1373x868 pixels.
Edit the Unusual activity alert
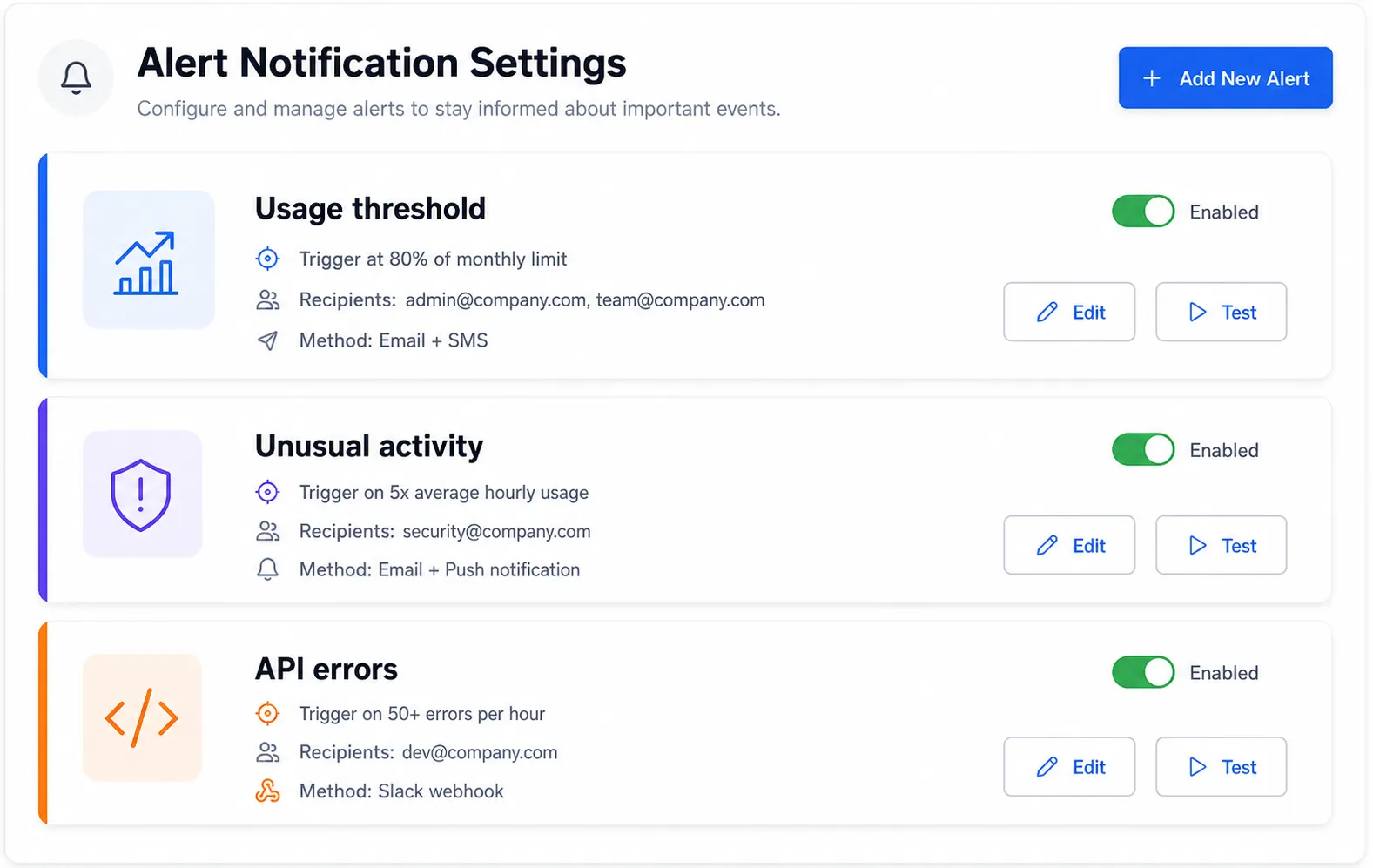coord(1069,545)
